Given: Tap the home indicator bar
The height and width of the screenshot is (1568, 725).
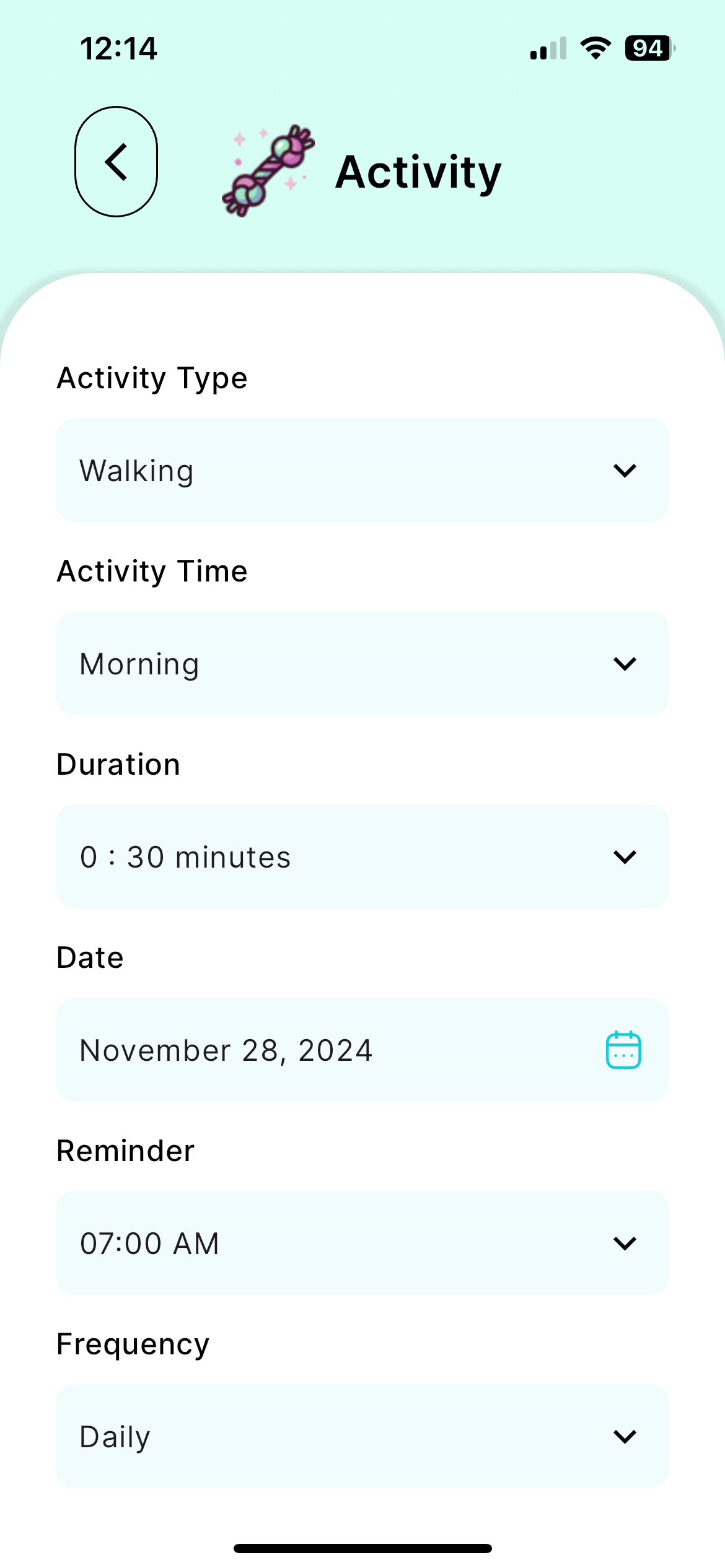Looking at the screenshot, I should (362, 1548).
